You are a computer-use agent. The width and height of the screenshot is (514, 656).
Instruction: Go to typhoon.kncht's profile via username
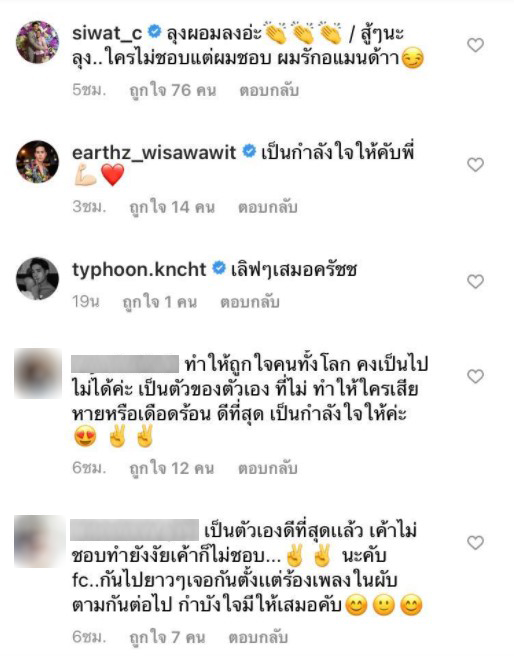pyautogui.click(x=139, y=269)
